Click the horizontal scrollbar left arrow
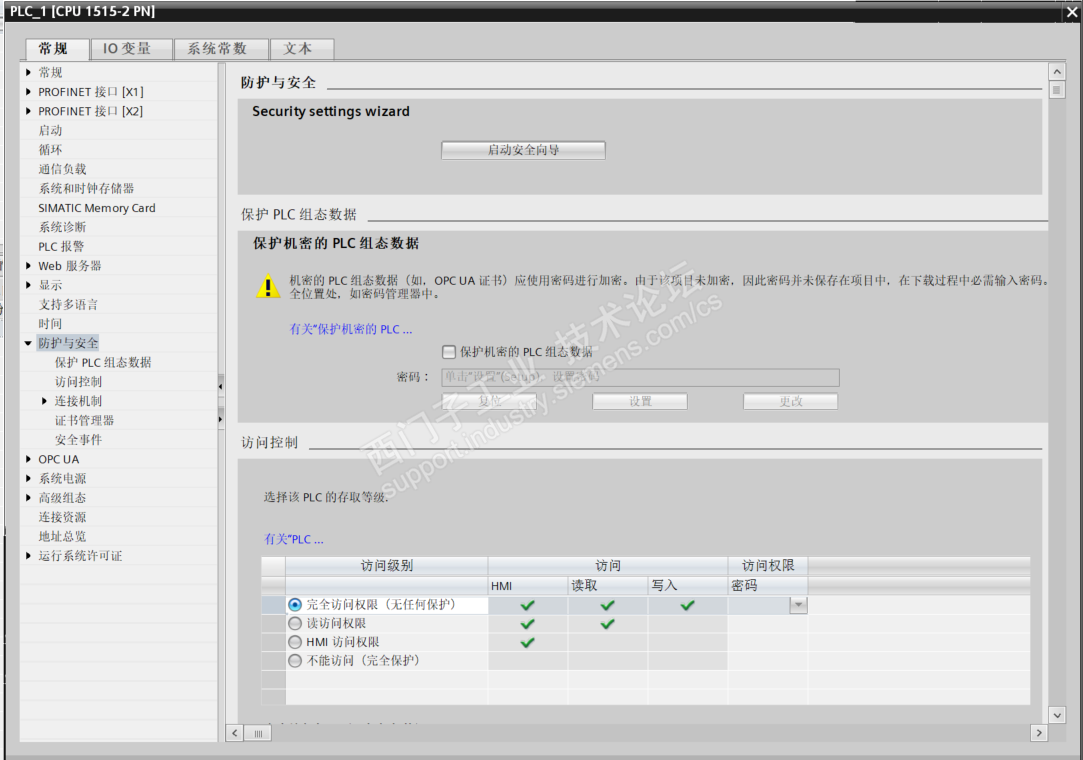Image resolution: width=1083 pixels, height=760 pixels. click(235, 732)
